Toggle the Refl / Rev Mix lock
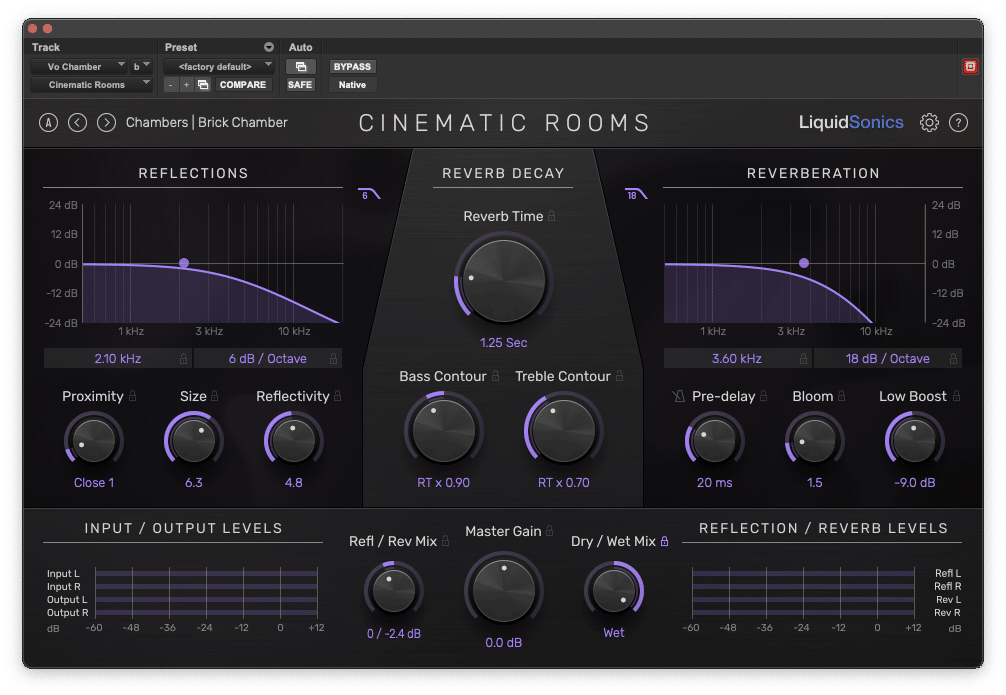The image size is (1006, 695). [x=445, y=541]
